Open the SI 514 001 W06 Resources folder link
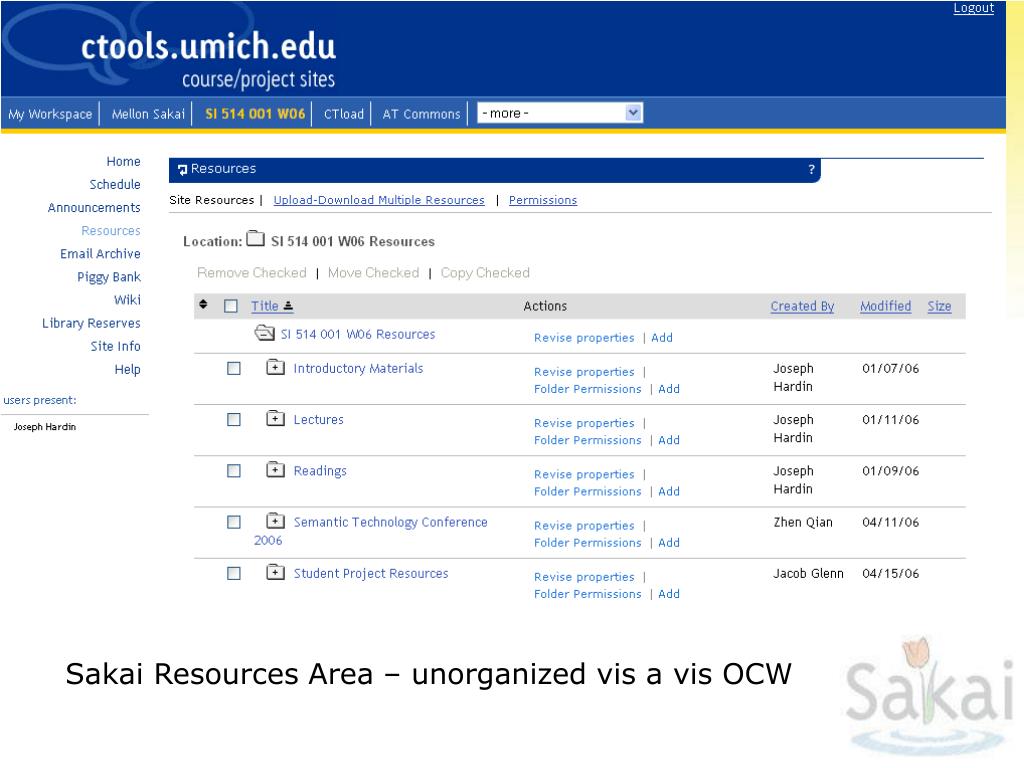The image size is (1024, 768). 358,334
